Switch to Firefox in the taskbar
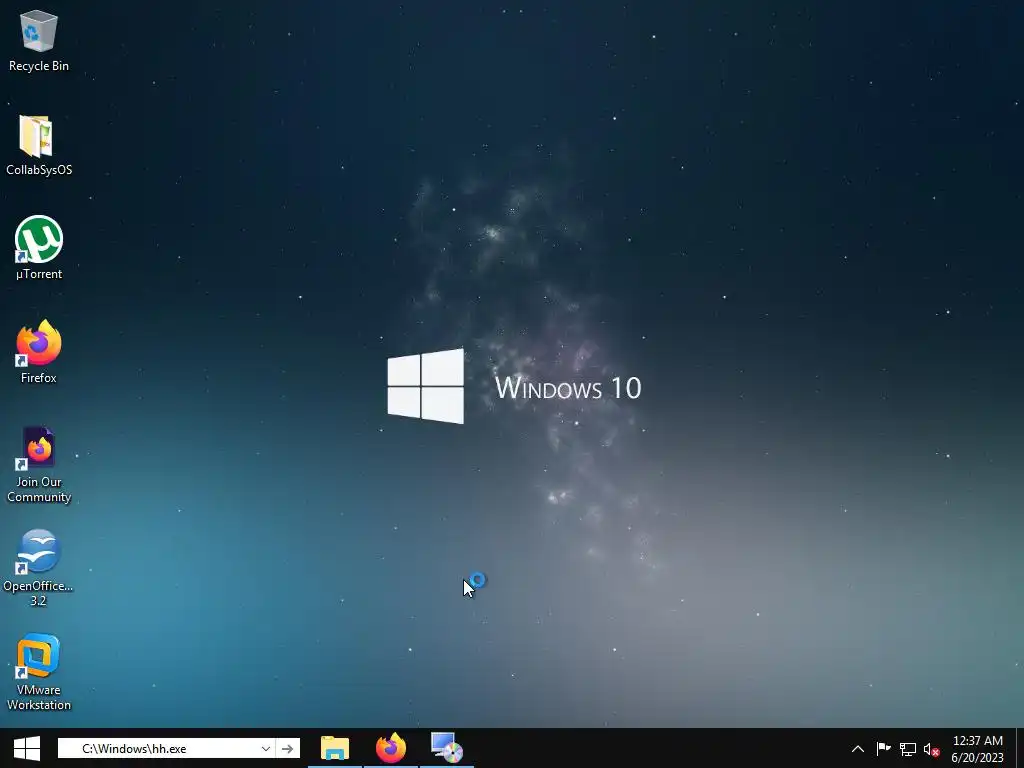The width and height of the screenshot is (1024, 768). [x=391, y=748]
